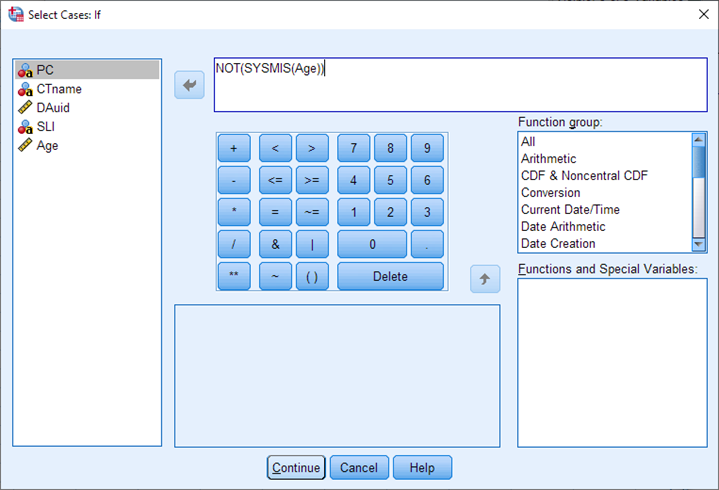Click the not-equal (~=) keypad button
719x490 pixels.
point(312,212)
